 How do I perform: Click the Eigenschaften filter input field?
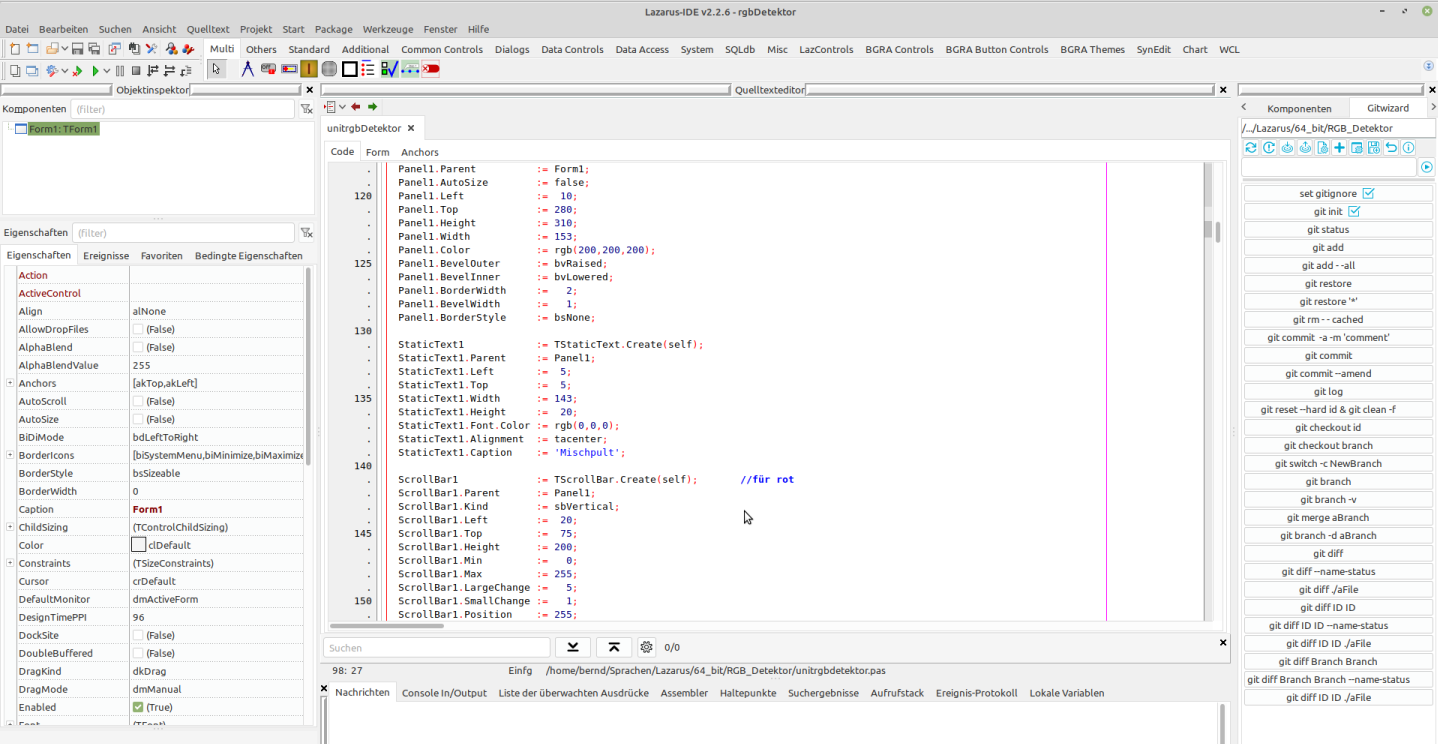coord(184,233)
